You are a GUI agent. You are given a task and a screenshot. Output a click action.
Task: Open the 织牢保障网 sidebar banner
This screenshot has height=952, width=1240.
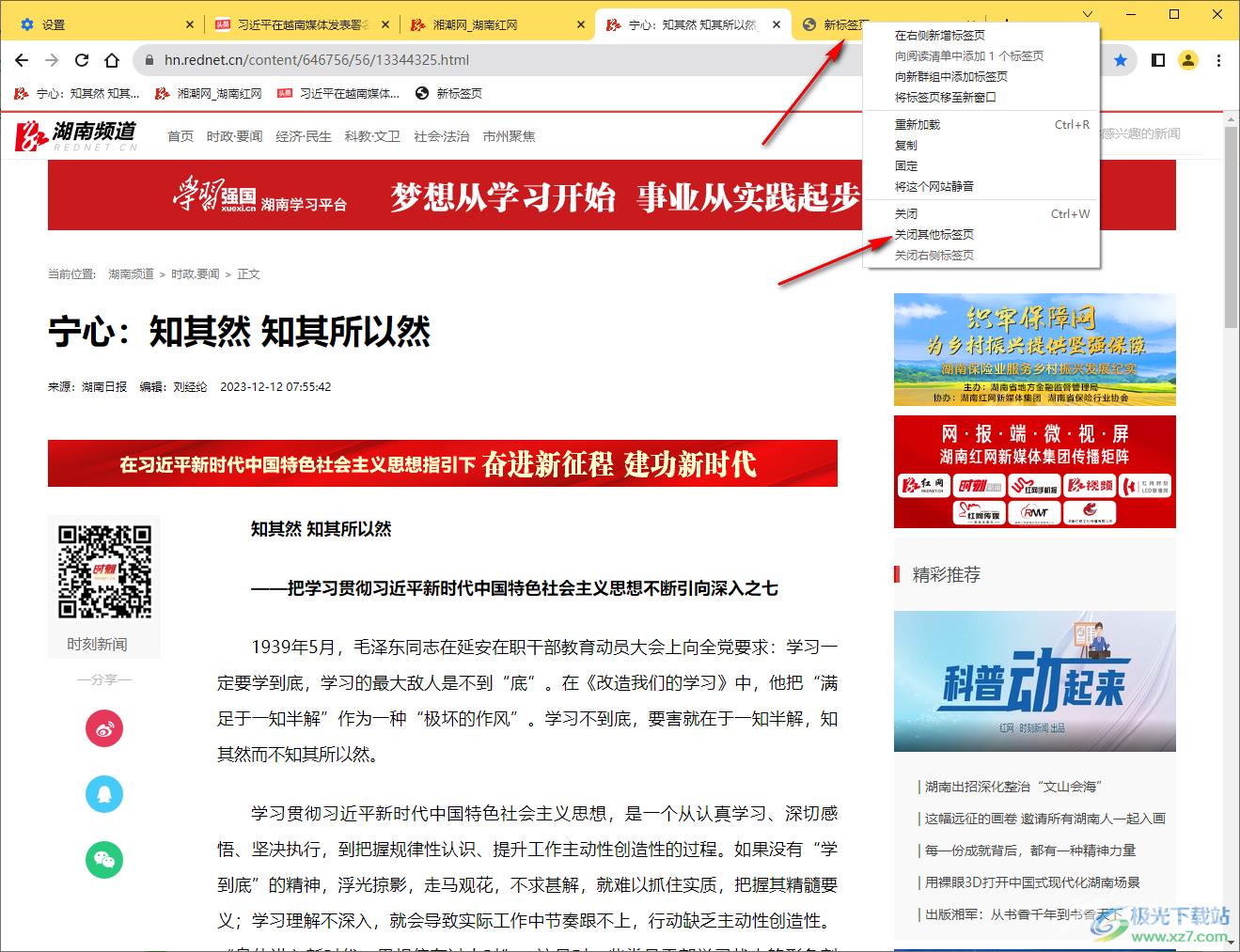(1034, 350)
